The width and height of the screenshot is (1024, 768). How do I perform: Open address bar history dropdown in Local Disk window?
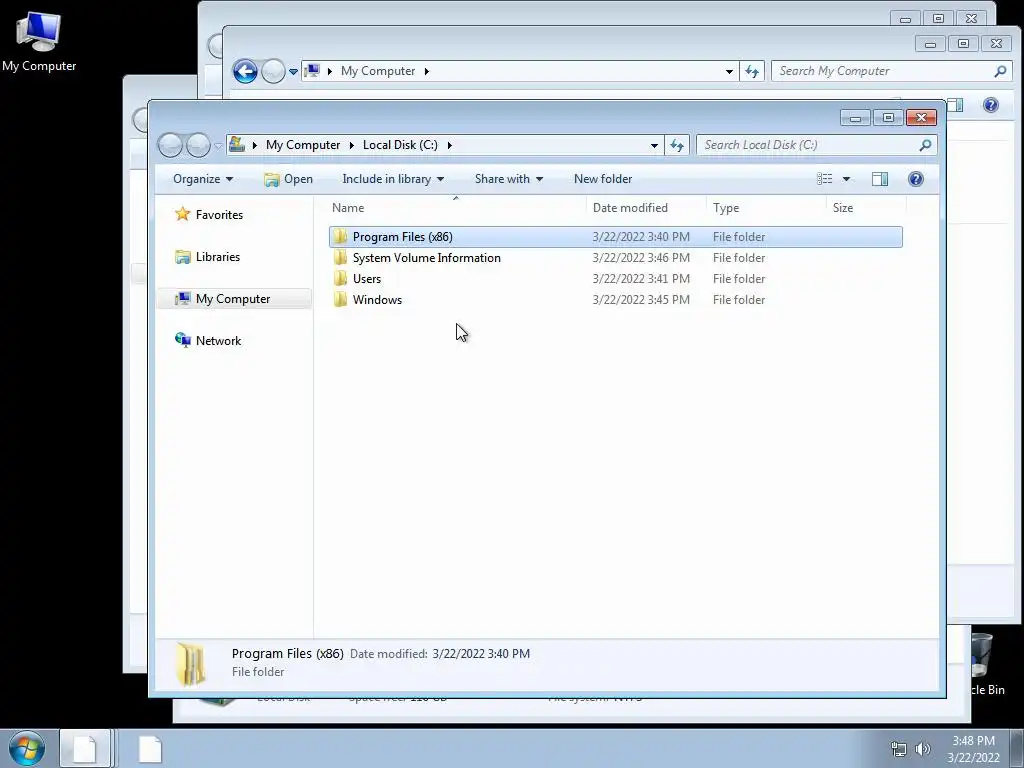tap(654, 145)
